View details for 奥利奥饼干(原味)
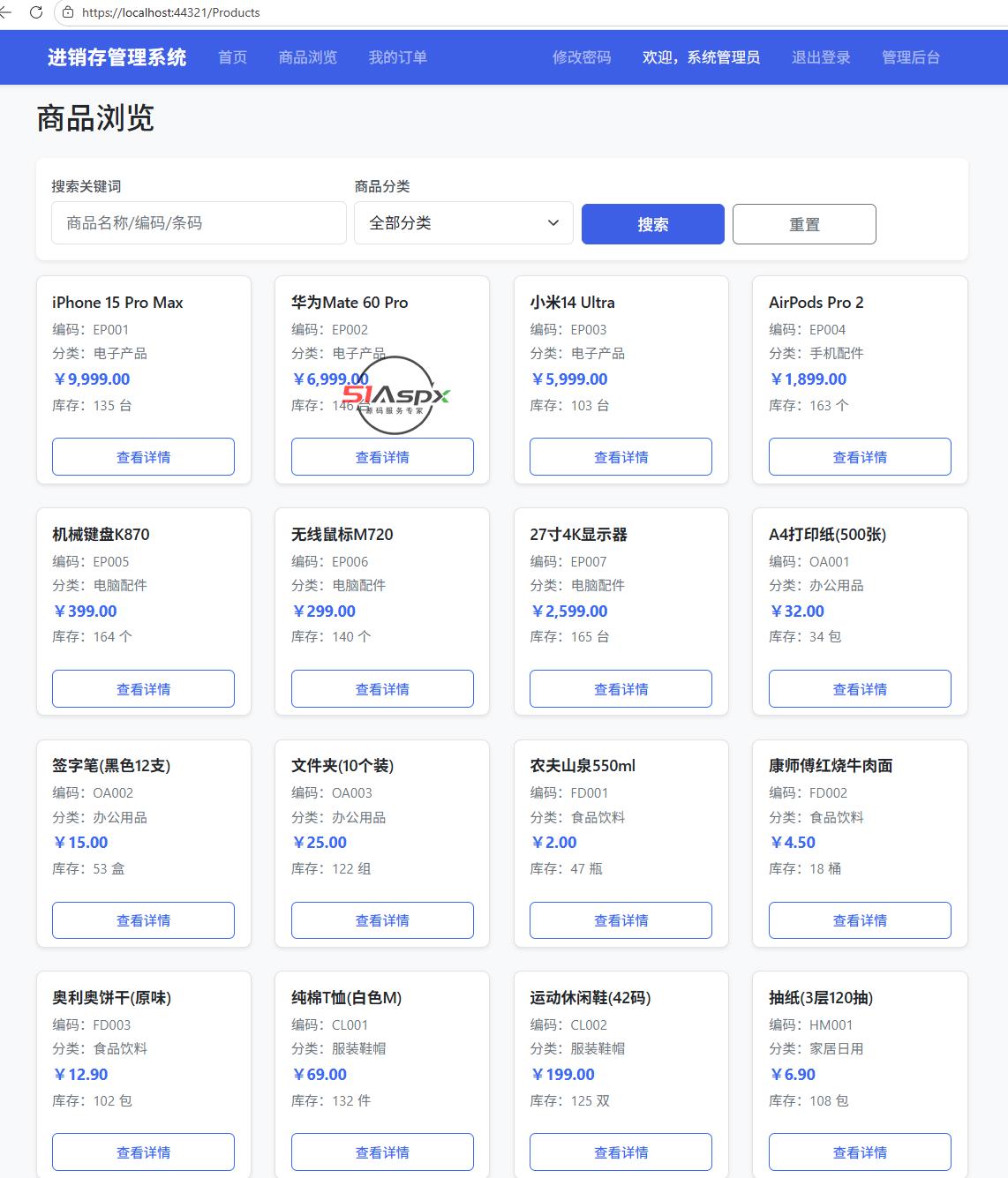Viewport: 1008px width, 1178px height. 144,1152
